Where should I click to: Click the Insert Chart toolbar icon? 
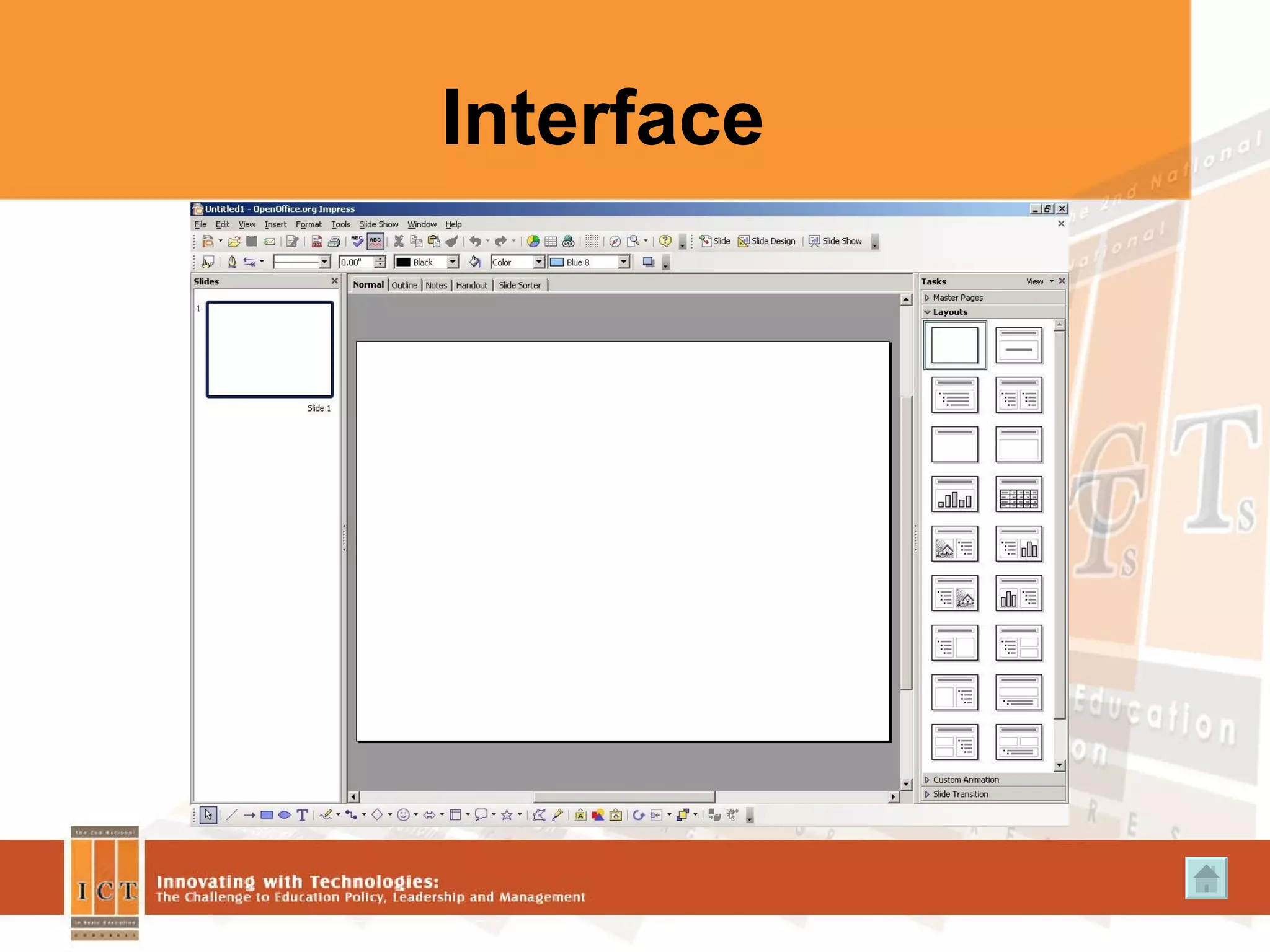533,242
